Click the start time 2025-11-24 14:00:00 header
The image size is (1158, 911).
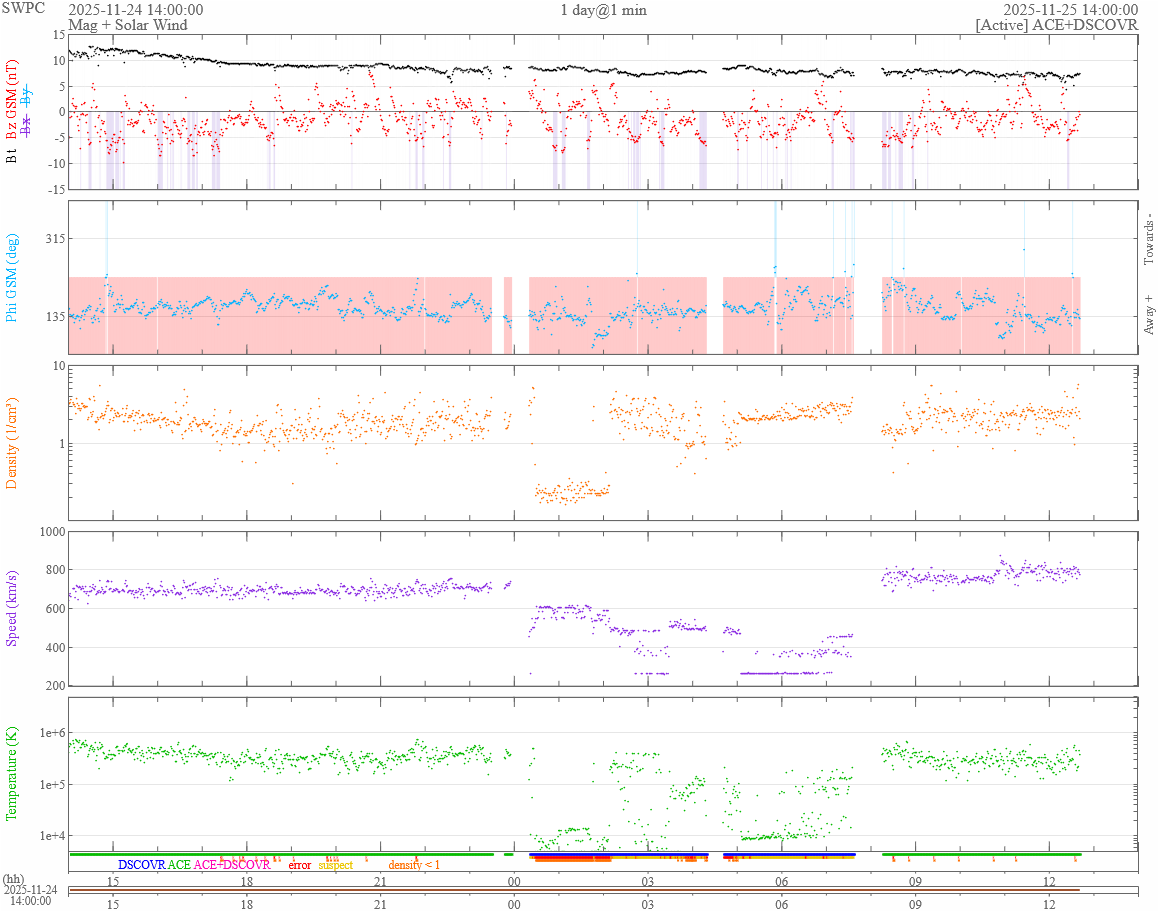135,10
